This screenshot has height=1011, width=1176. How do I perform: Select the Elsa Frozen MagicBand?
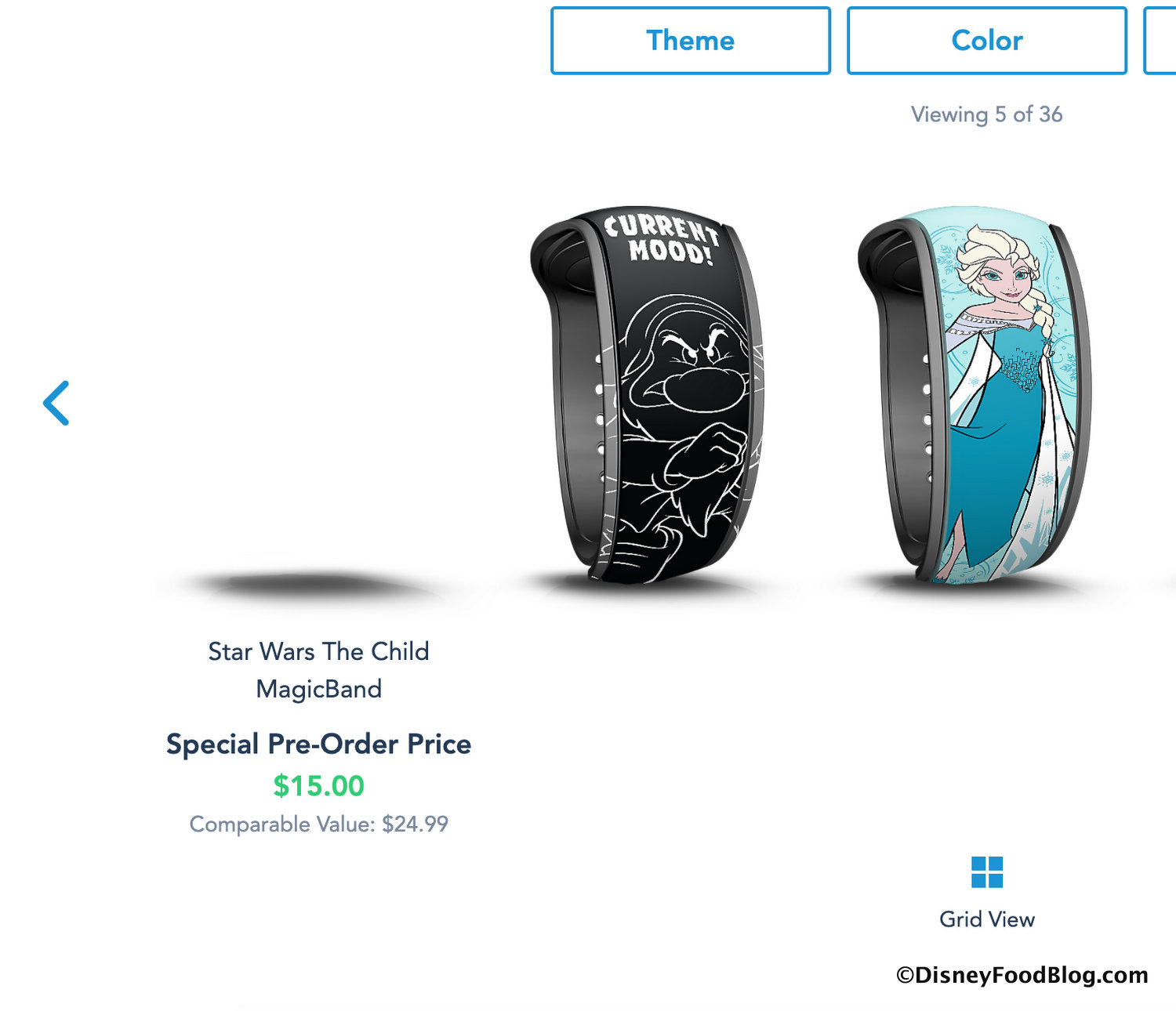(974, 396)
